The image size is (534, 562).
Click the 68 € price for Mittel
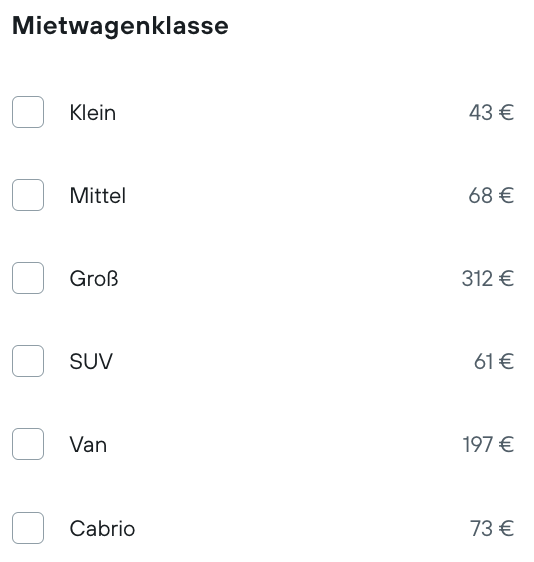pyautogui.click(x=491, y=196)
